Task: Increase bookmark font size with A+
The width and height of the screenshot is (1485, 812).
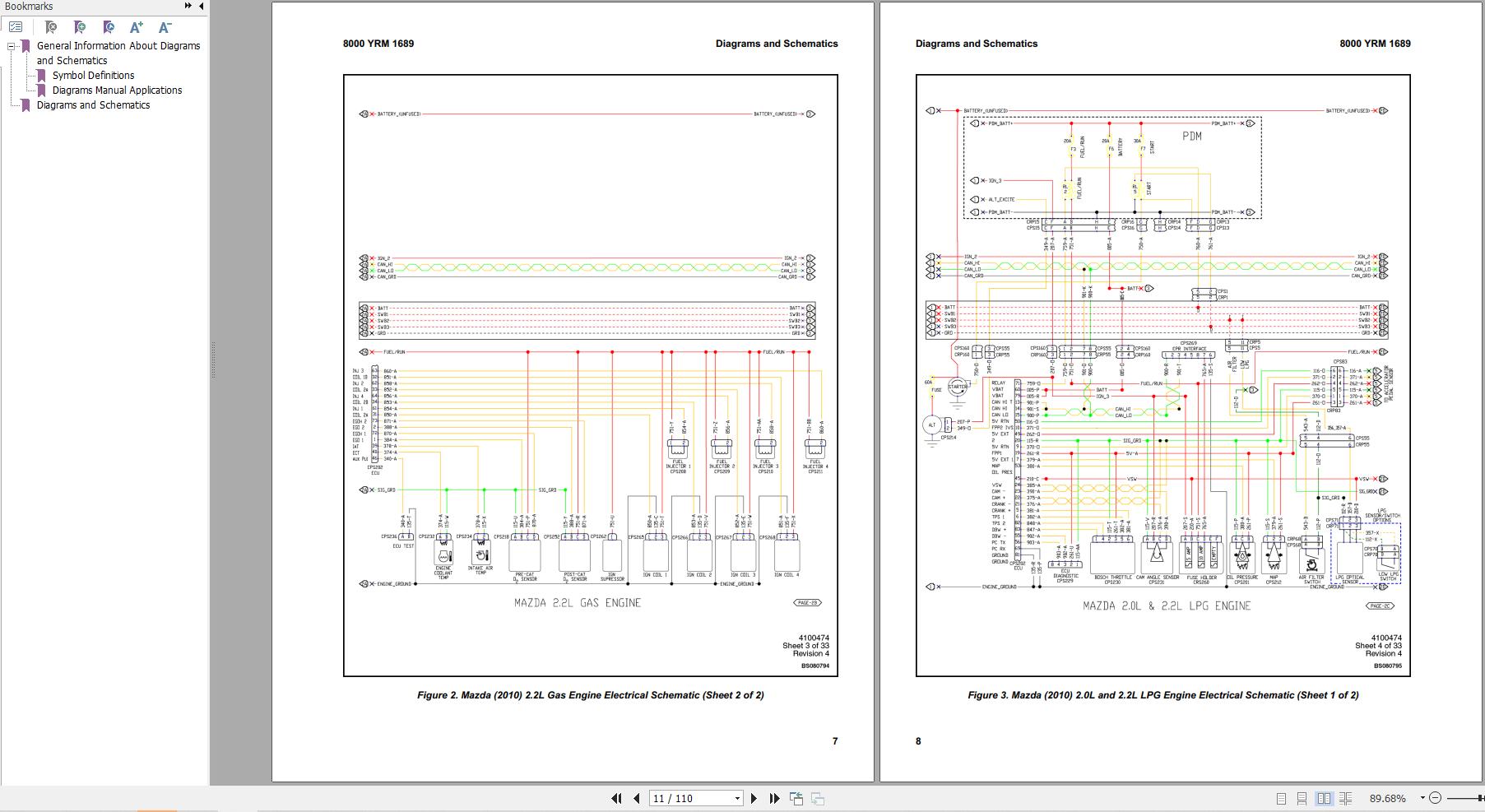Action: [137, 27]
